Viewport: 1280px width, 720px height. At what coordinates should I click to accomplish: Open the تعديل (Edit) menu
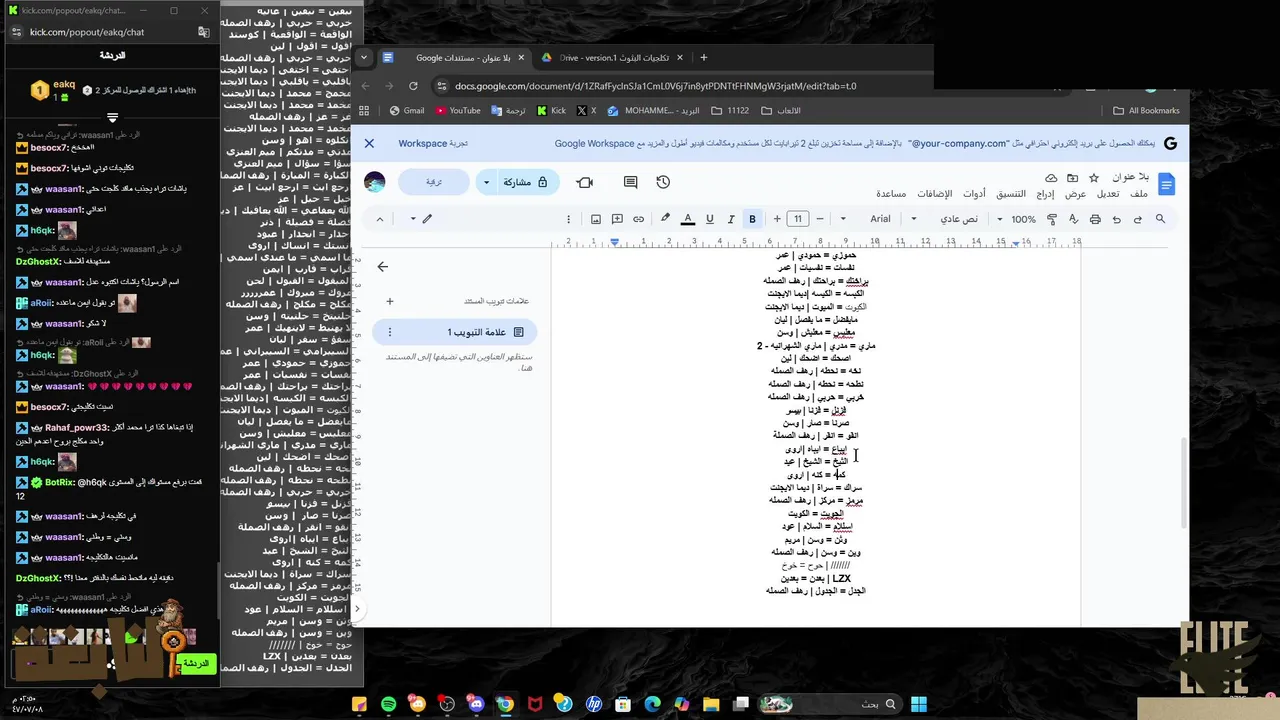coord(1108,194)
